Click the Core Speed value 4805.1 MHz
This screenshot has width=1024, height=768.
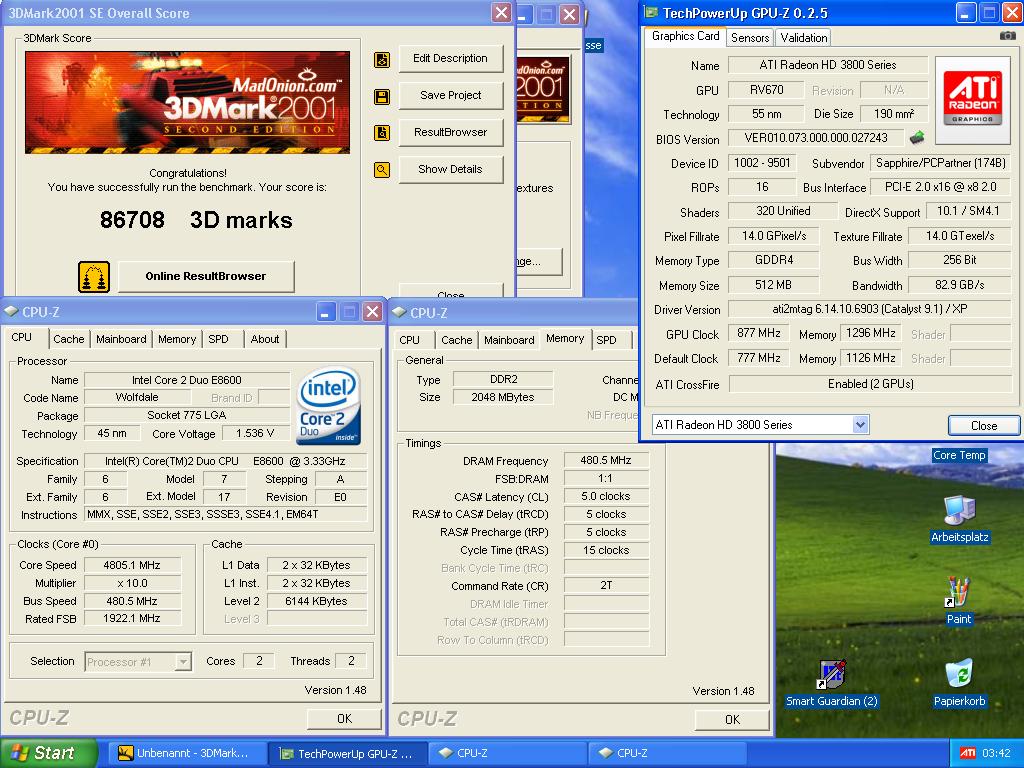click(x=133, y=565)
